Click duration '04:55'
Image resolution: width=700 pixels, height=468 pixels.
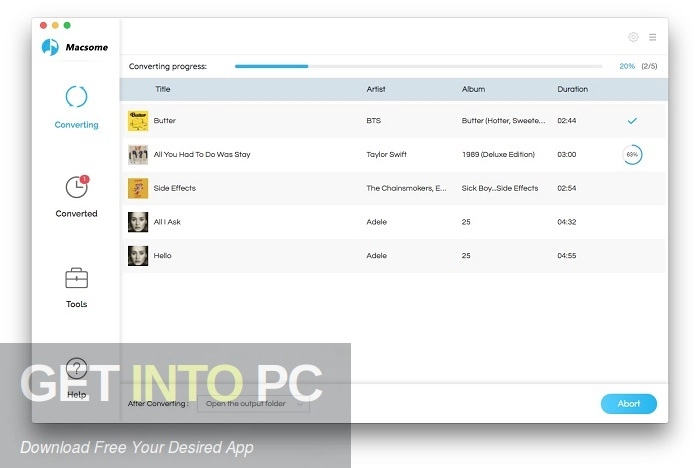click(x=567, y=255)
